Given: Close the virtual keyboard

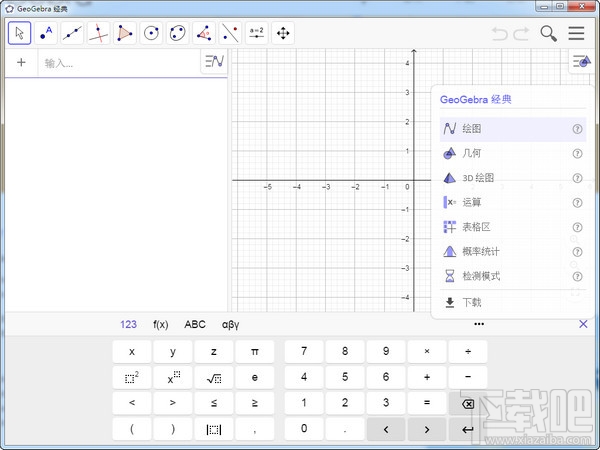Looking at the screenshot, I should (x=583, y=324).
